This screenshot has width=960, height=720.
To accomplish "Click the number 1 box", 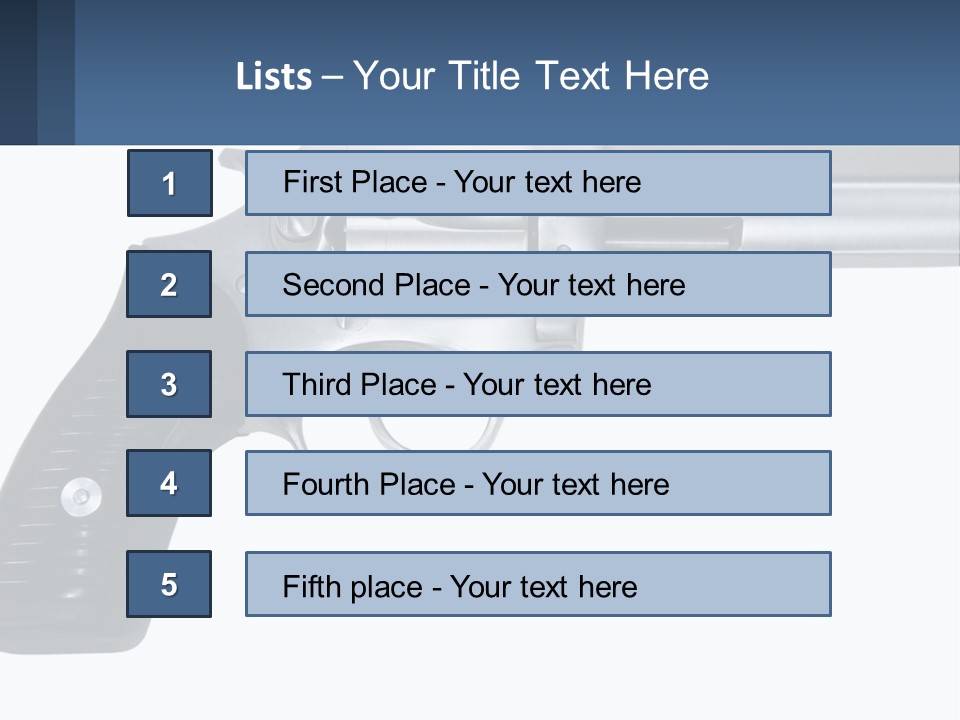I will (x=170, y=183).
